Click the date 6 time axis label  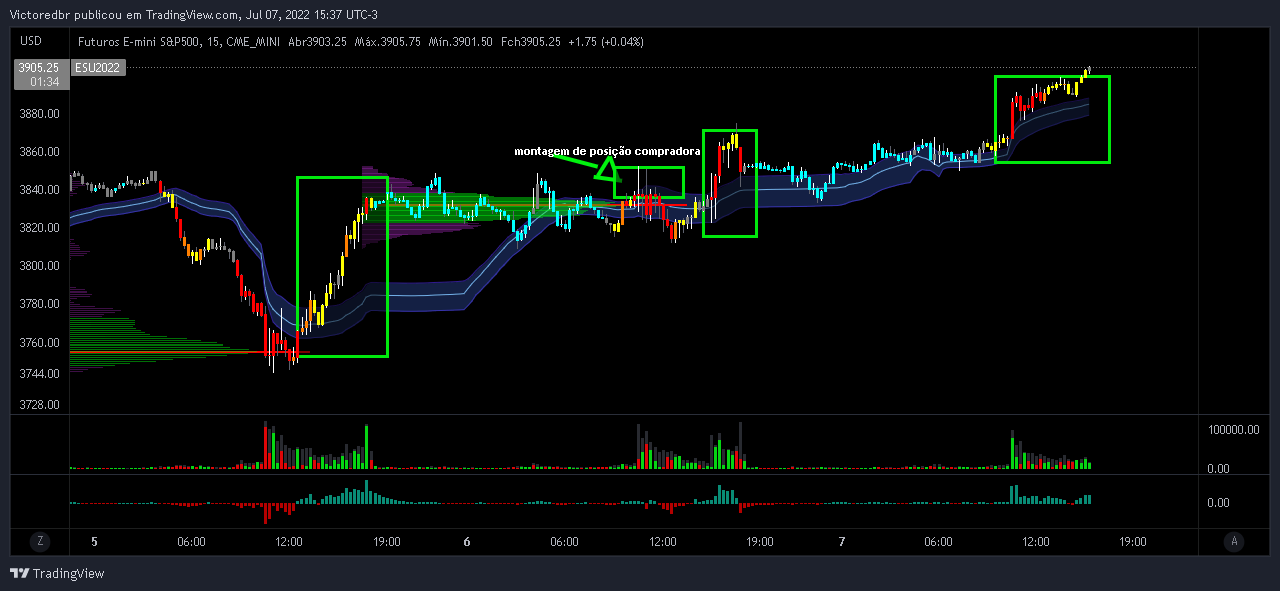467,541
